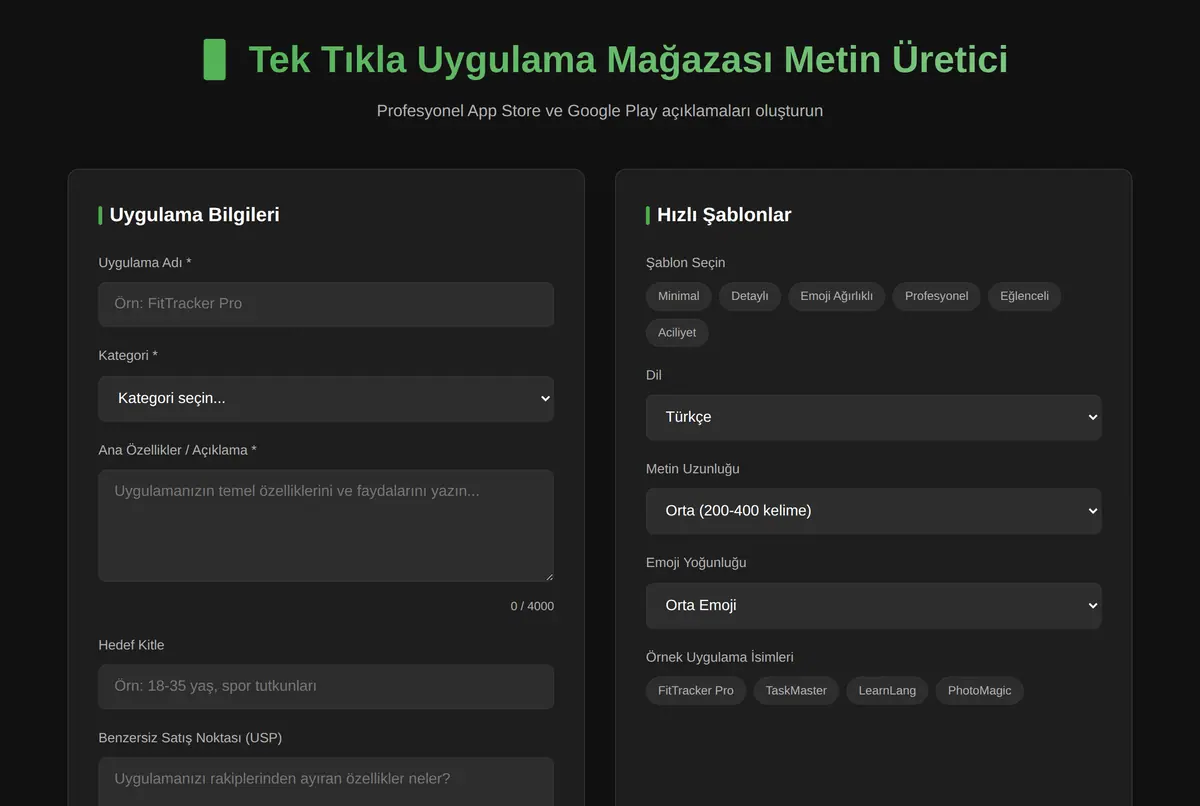Click the Uygulama Bilgileri heading
This screenshot has width=1200, height=806.
pos(194,215)
